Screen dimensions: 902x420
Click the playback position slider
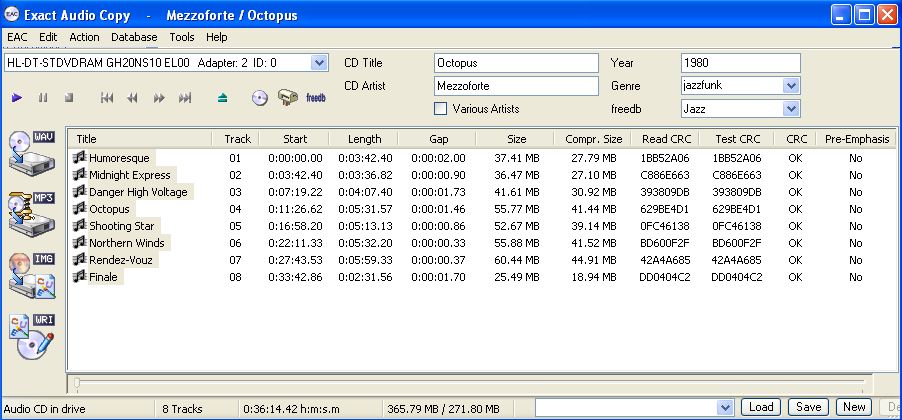[480, 383]
